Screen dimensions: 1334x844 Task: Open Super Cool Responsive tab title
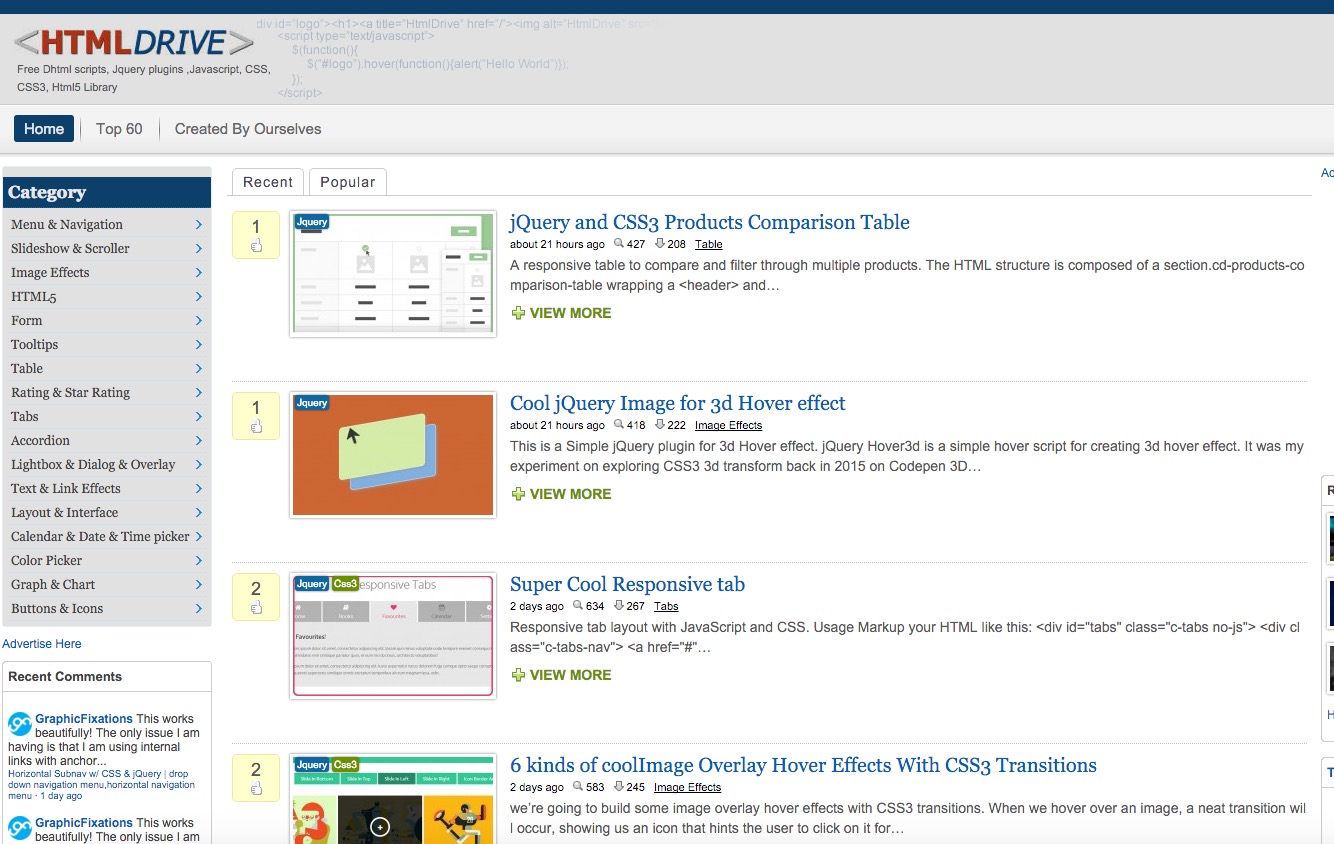pos(627,584)
